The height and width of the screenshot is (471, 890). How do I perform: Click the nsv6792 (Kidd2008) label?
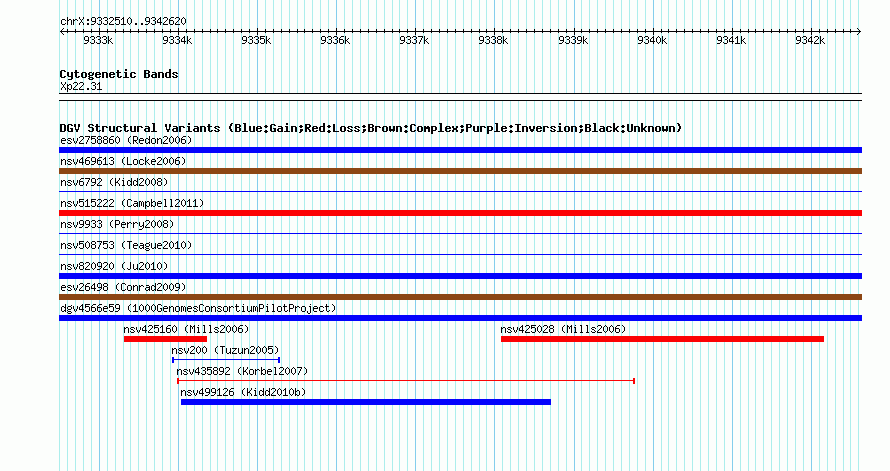(114, 182)
